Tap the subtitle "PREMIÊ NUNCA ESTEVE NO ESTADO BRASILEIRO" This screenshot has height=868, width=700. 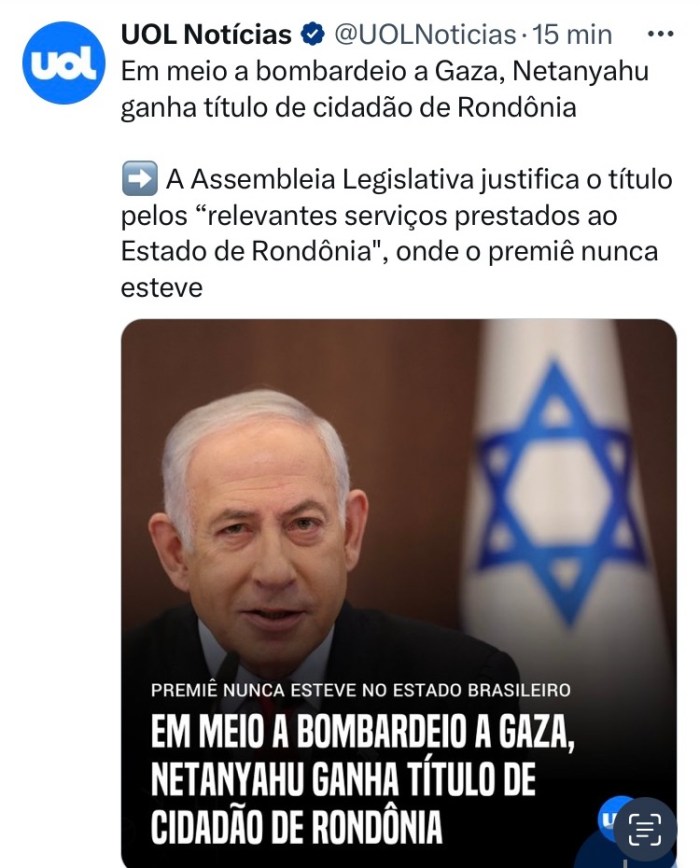tap(361, 690)
